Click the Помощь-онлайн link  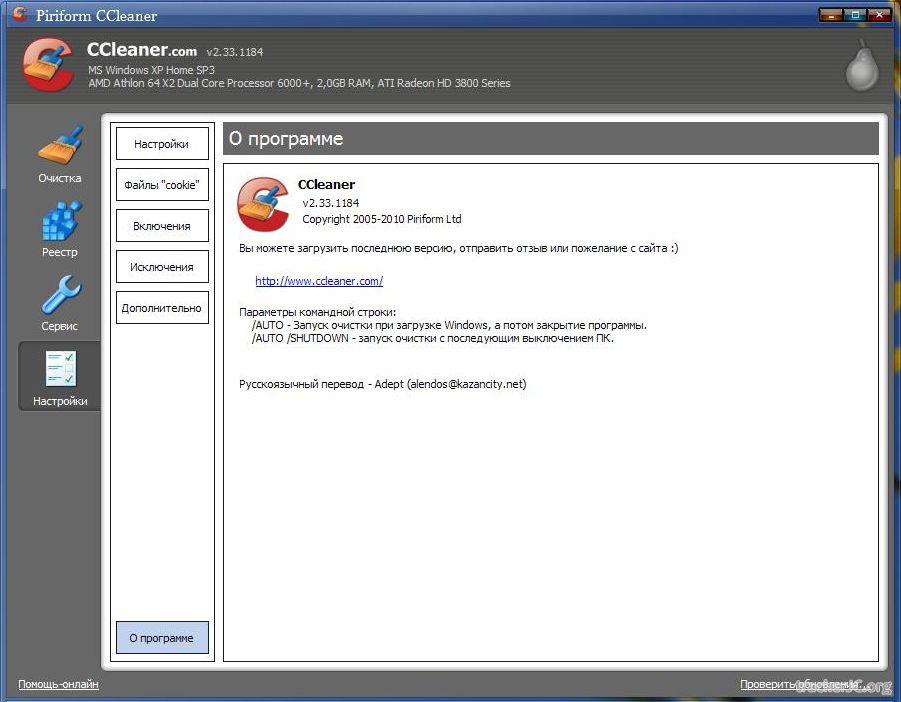58,685
